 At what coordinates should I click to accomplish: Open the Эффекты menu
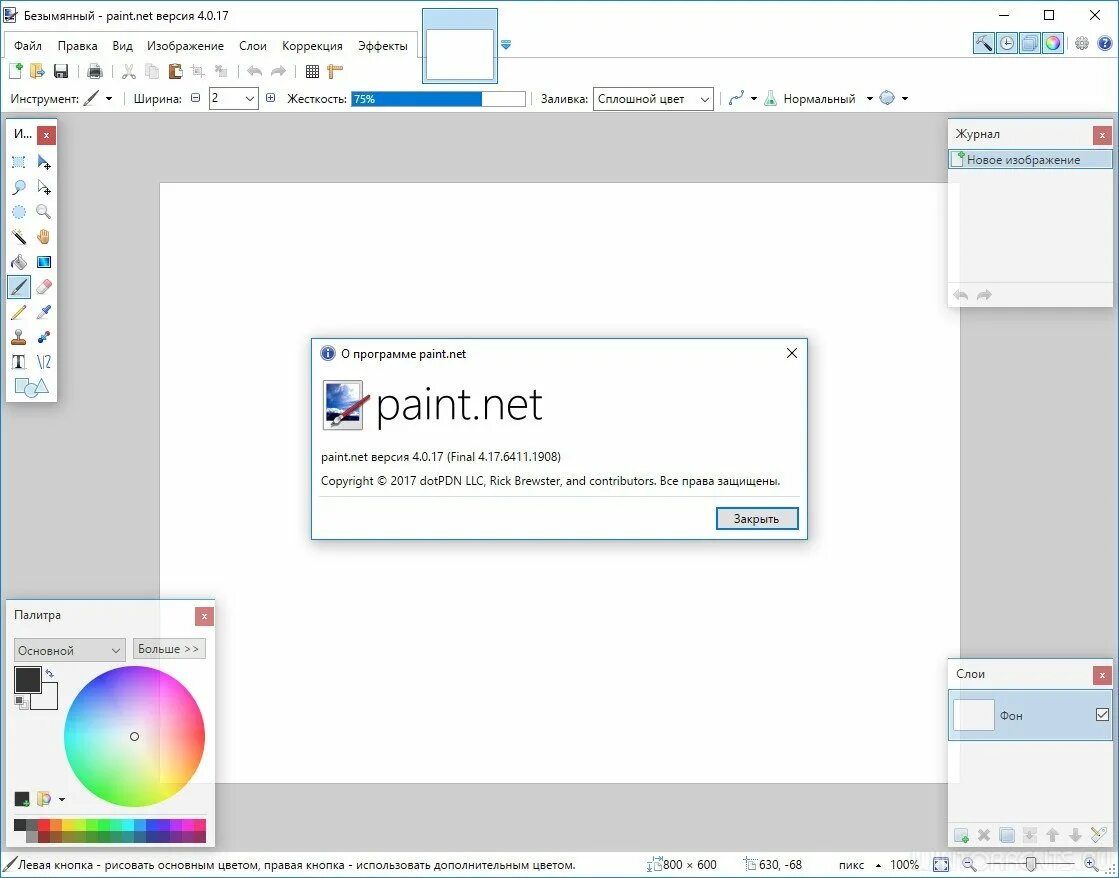point(383,46)
